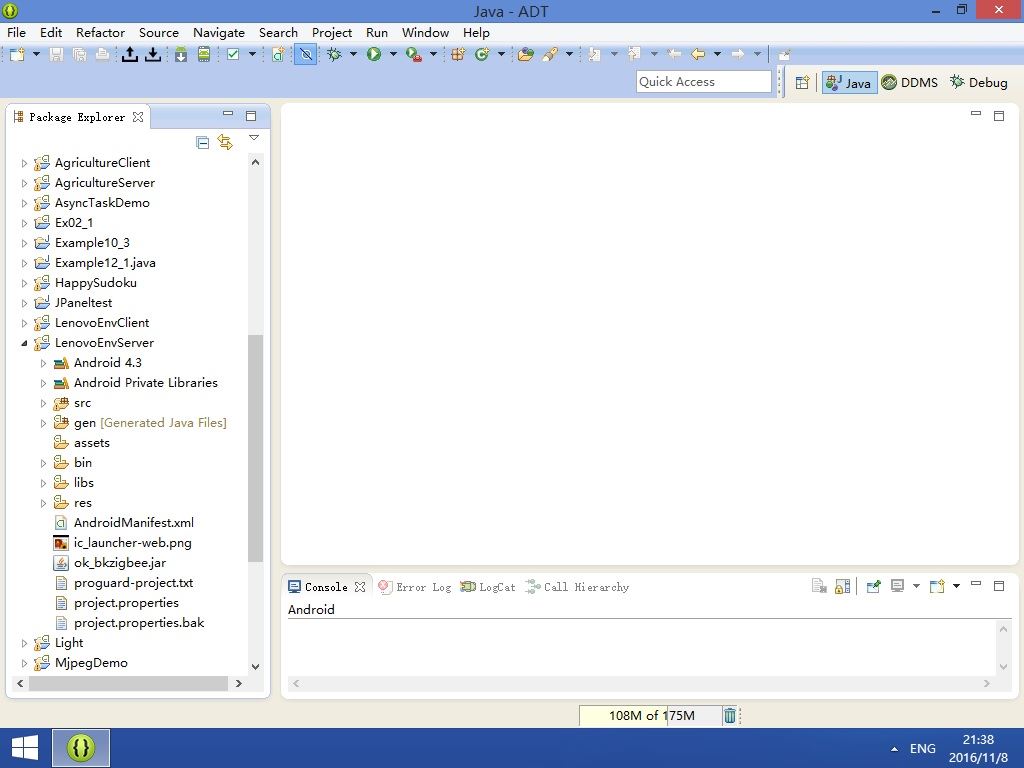Click the Quick Access search field

(703, 82)
